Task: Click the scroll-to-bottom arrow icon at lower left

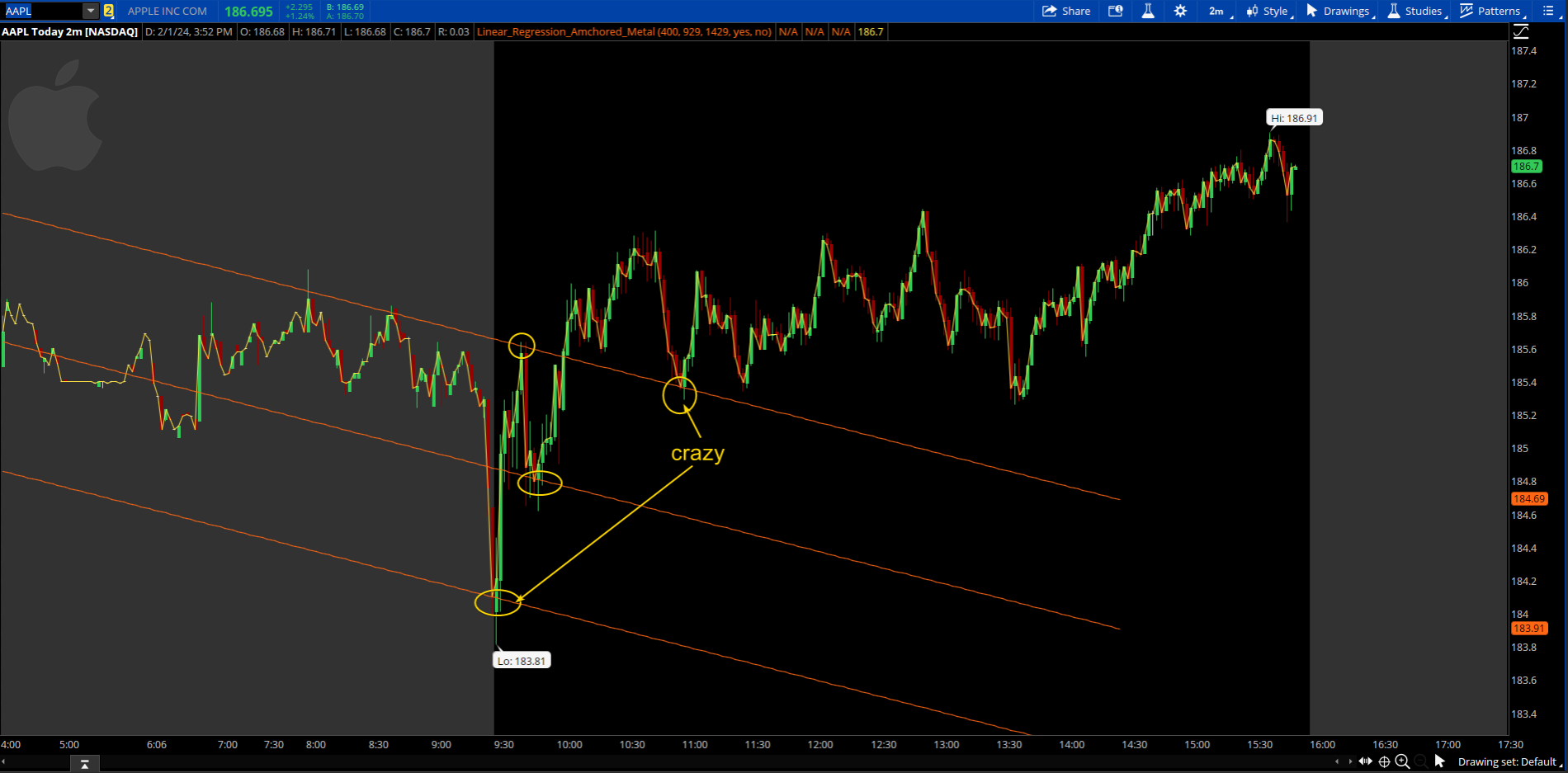Action: click(84, 765)
